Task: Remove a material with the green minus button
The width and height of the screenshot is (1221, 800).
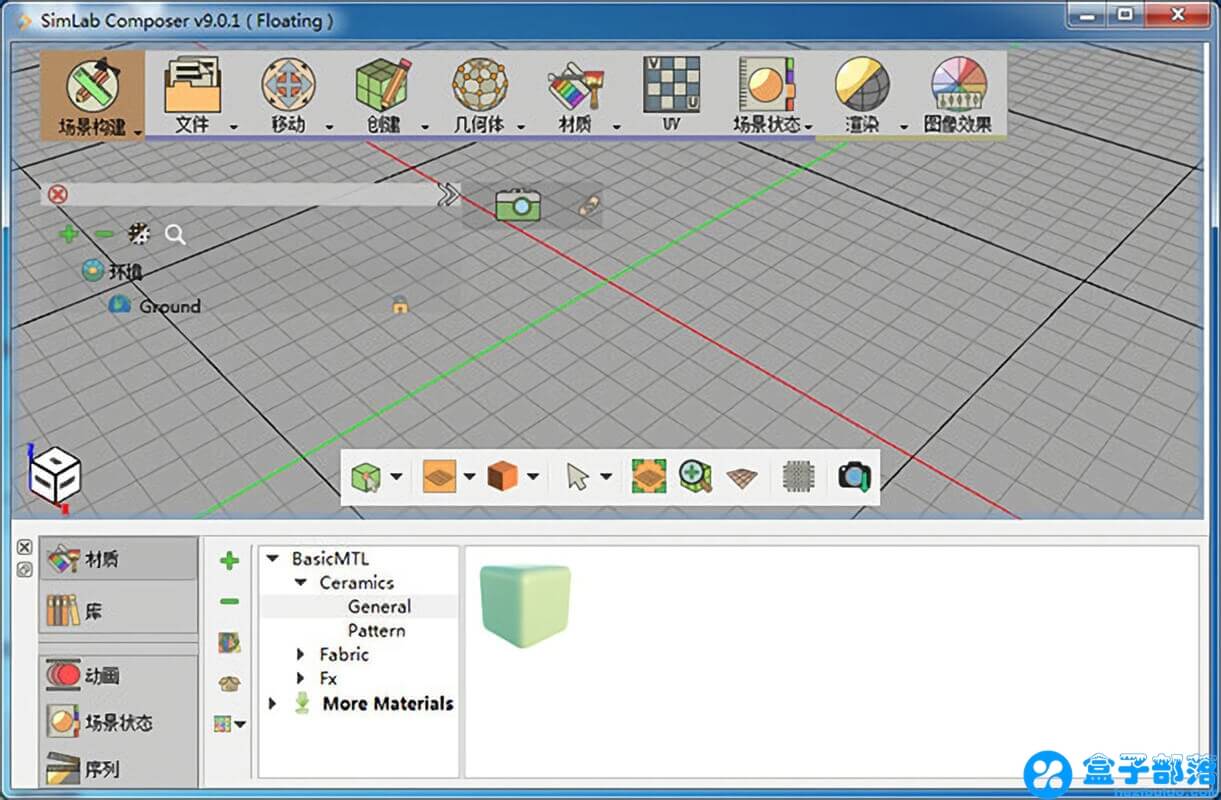Action: point(229,602)
